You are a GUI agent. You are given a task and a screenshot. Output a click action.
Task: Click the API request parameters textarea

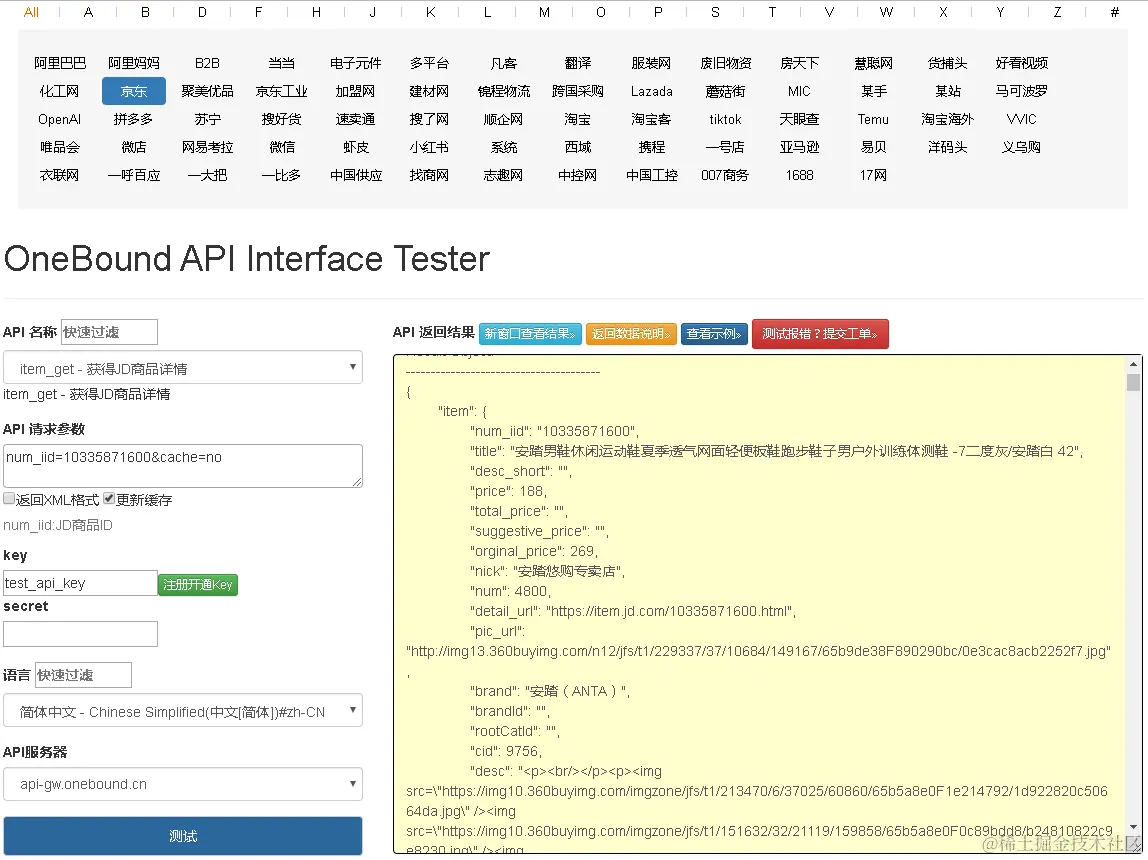point(183,465)
